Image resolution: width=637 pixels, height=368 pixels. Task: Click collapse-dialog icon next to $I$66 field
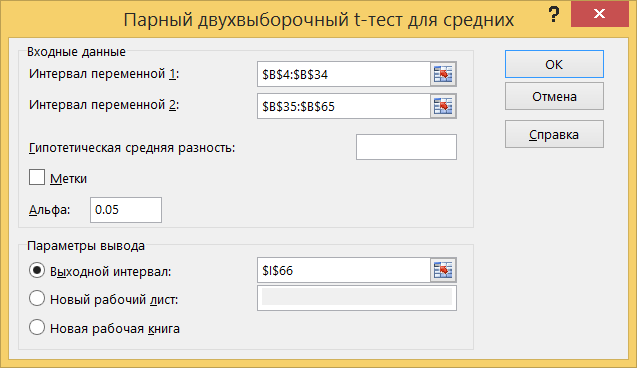pos(443,270)
